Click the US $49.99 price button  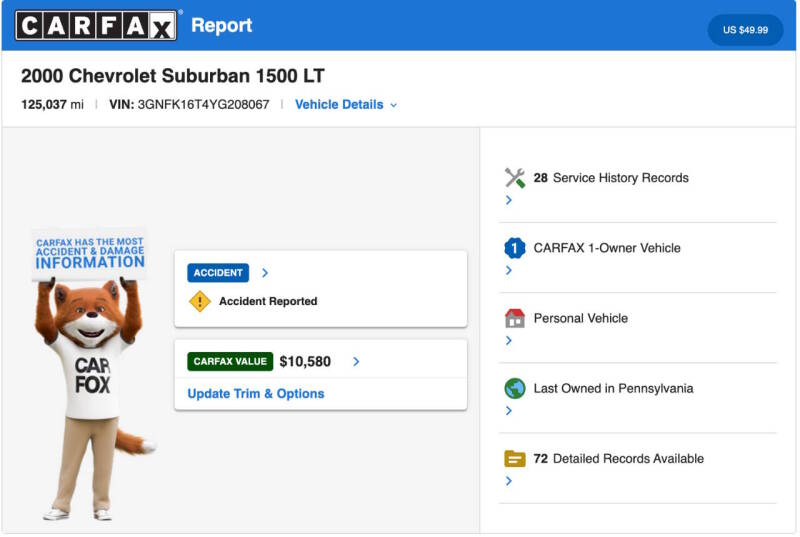[x=745, y=30]
